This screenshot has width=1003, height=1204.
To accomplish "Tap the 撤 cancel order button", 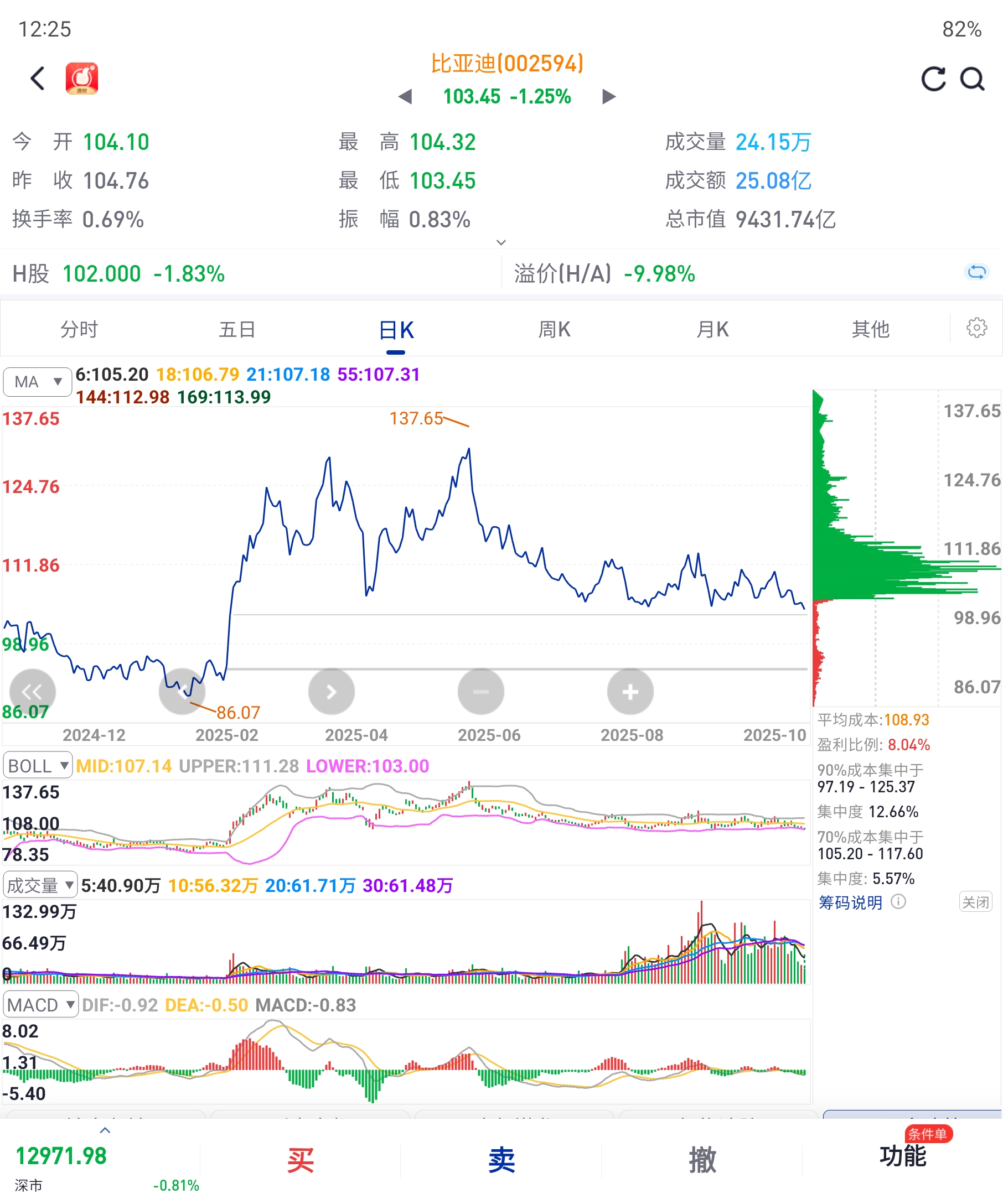I will [702, 1160].
